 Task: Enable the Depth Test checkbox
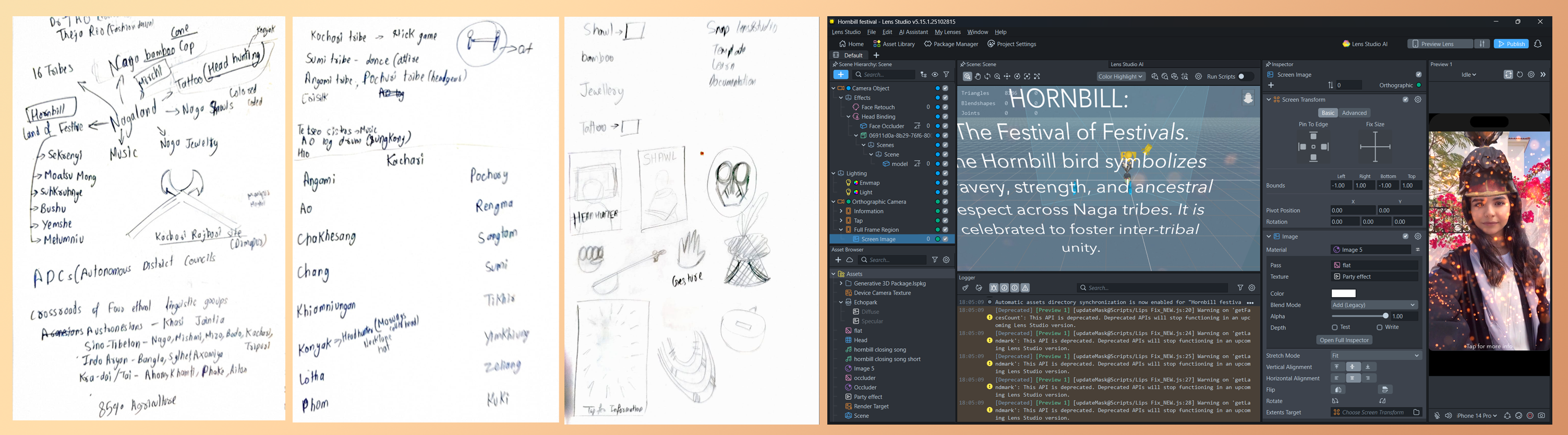click(x=1334, y=327)
